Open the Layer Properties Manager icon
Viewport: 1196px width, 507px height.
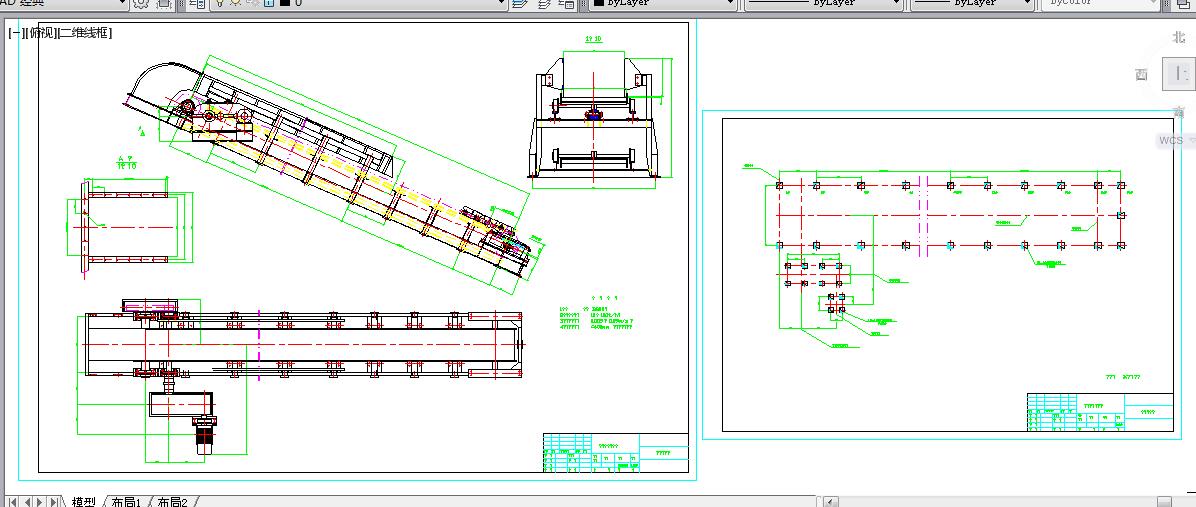pos(197,3)
